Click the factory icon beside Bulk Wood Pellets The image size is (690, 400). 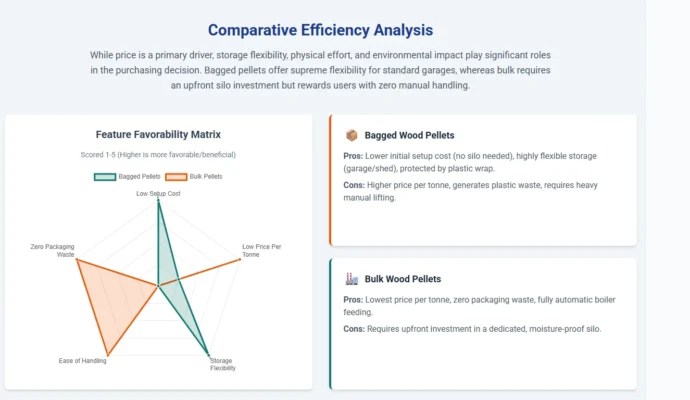pyautogui.click(x=351, y=279)
